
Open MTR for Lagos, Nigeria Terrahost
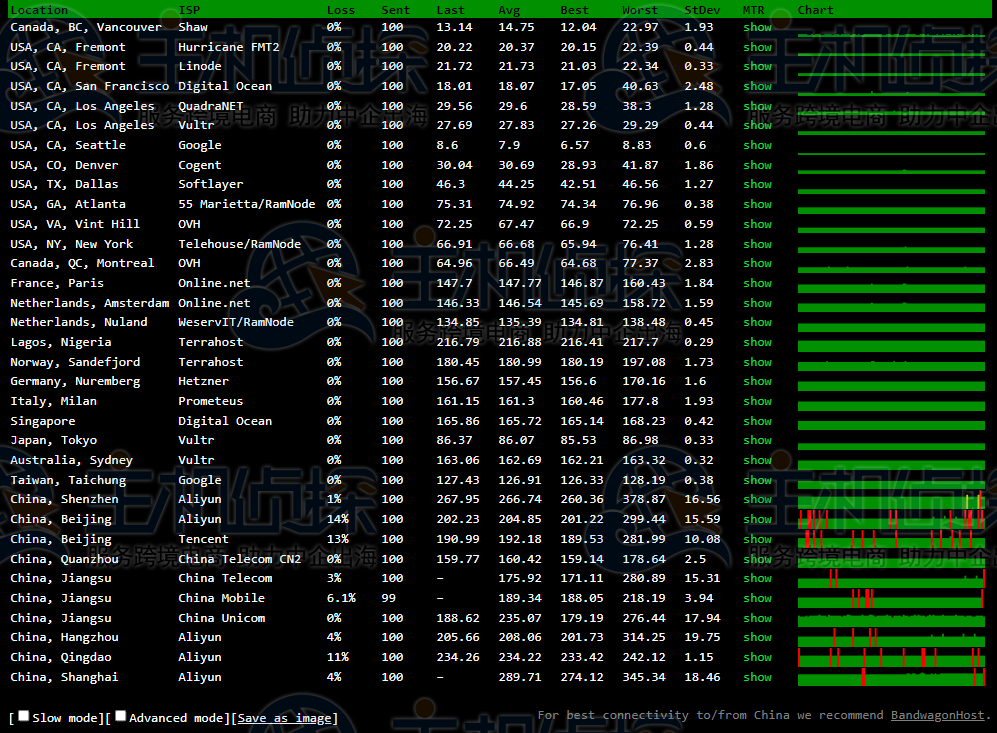pyautogui.click(x=757, y=342)
